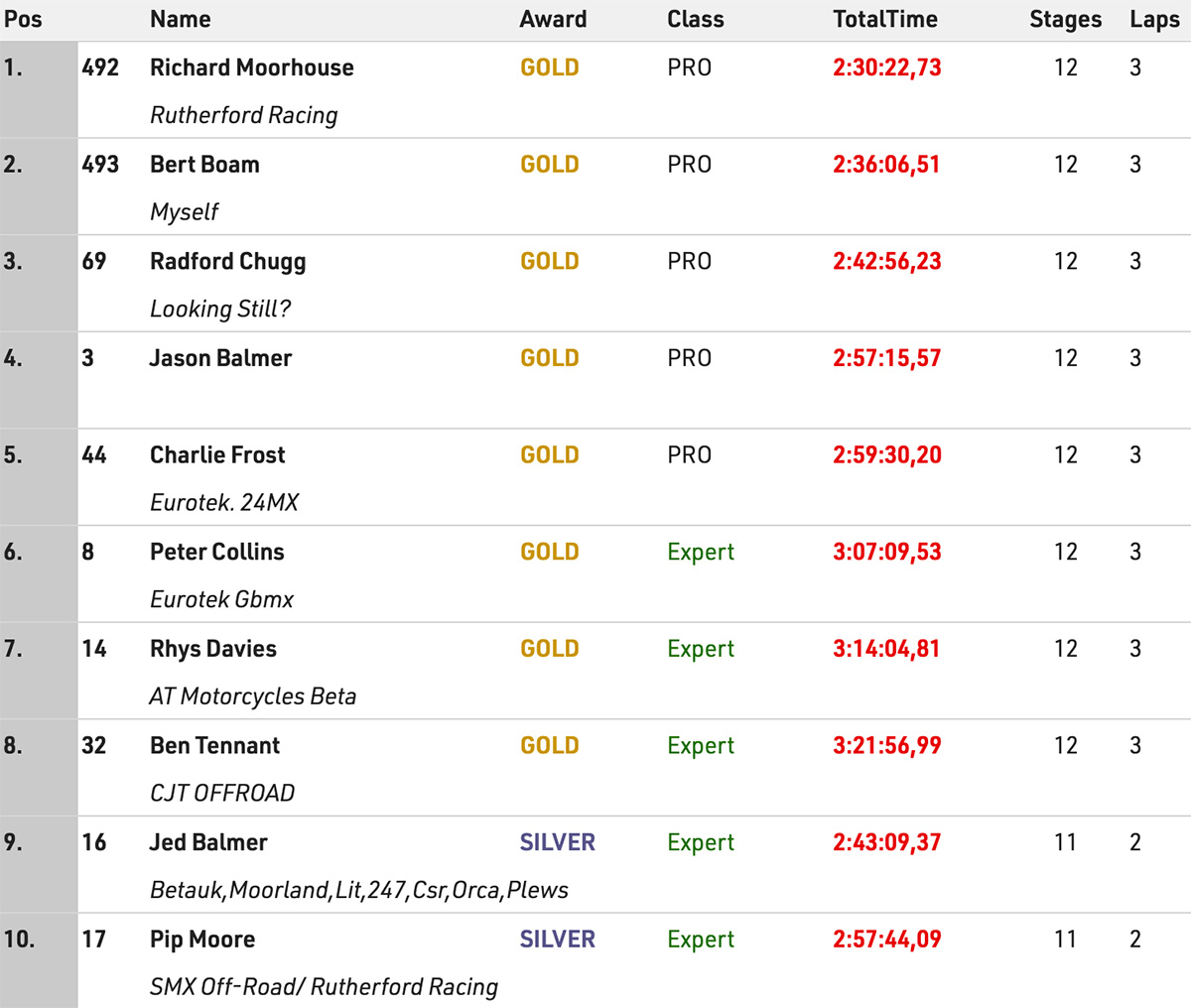1191x1008 pixels.
Task: Sort the table by the Laps column
Action: [1154, 18]
